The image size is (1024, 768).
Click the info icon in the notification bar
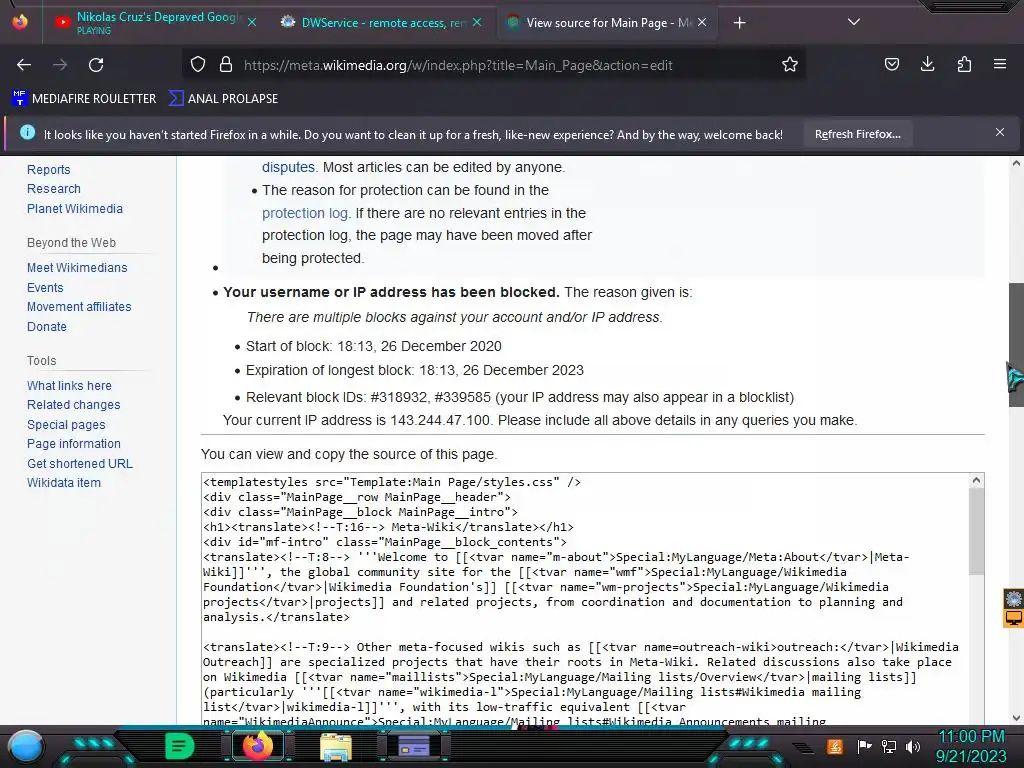(27, 133)
